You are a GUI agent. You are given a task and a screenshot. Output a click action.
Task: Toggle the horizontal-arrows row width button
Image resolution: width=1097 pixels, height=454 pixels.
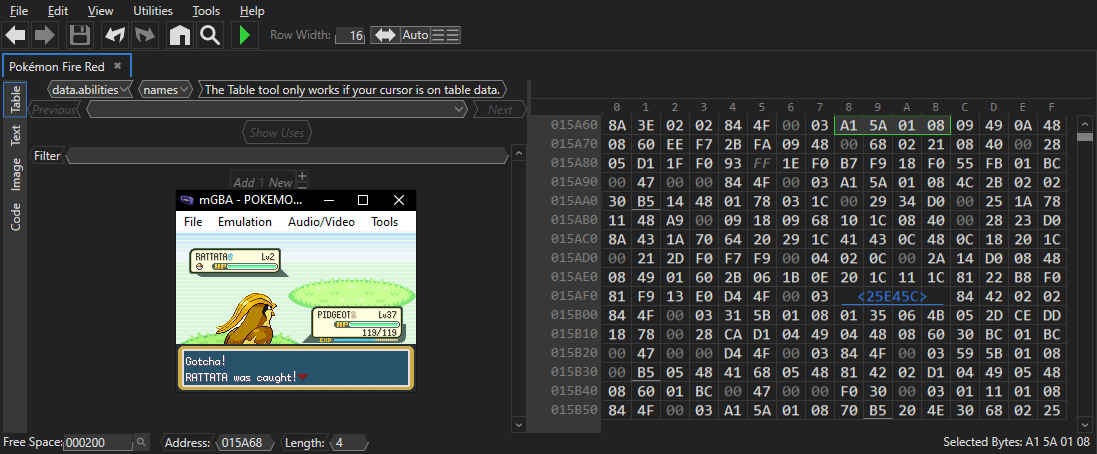[384, 35]
